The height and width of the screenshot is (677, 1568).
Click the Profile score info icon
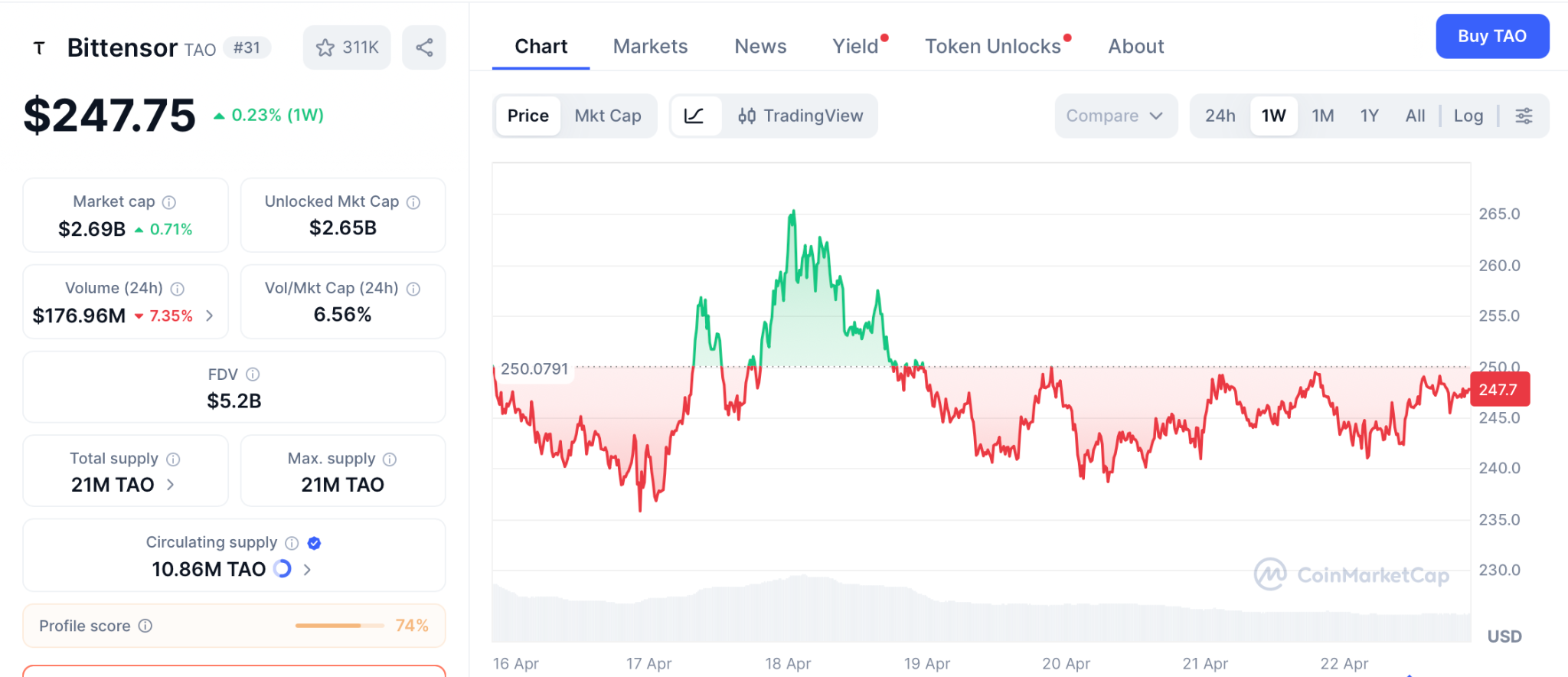tap(145, 626)
